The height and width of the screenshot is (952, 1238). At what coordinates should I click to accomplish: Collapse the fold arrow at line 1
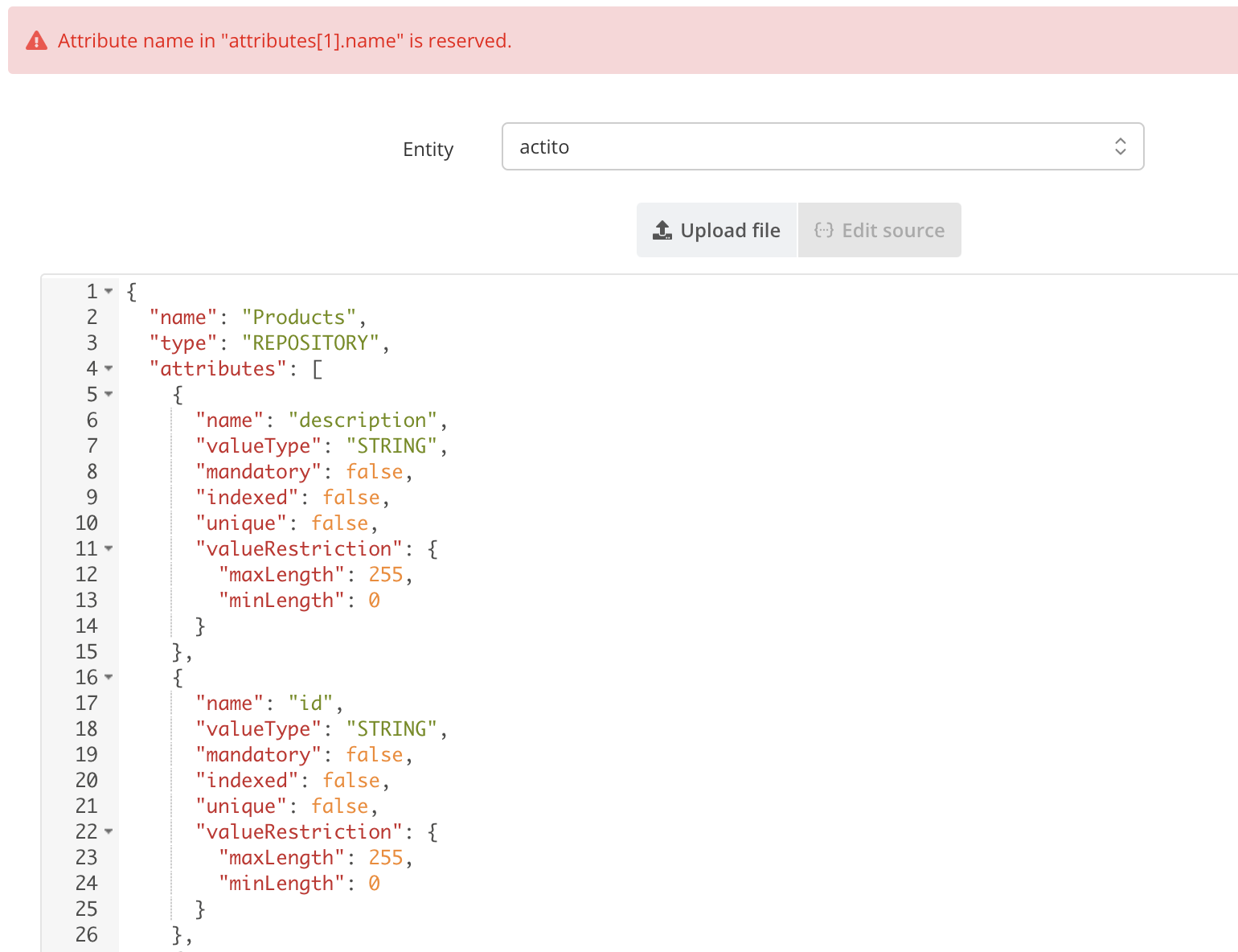(x=109, y=291)
